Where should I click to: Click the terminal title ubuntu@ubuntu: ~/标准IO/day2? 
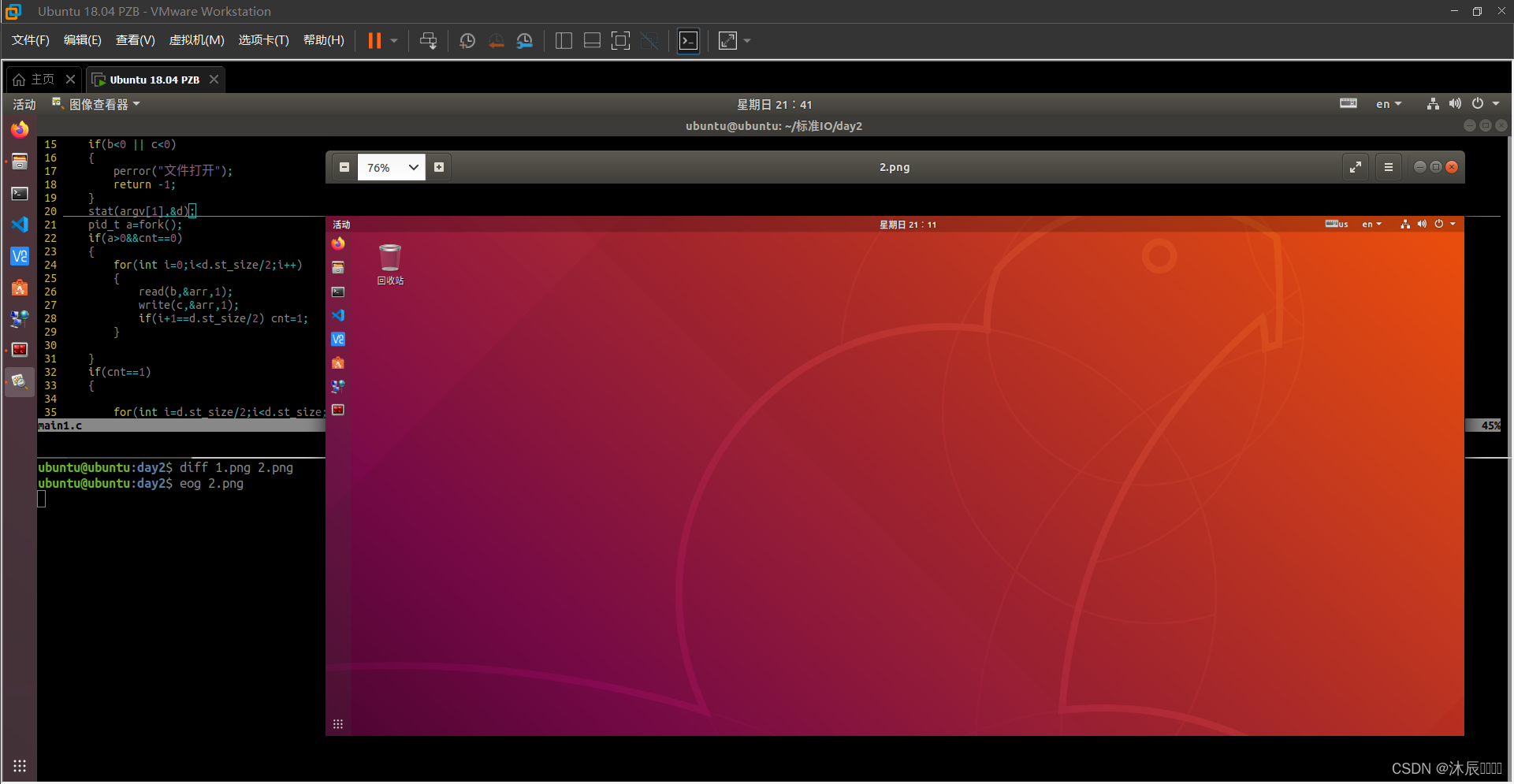pos(774,126)
